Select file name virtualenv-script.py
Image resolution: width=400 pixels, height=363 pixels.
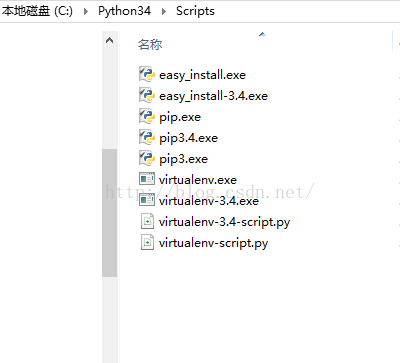213,243
